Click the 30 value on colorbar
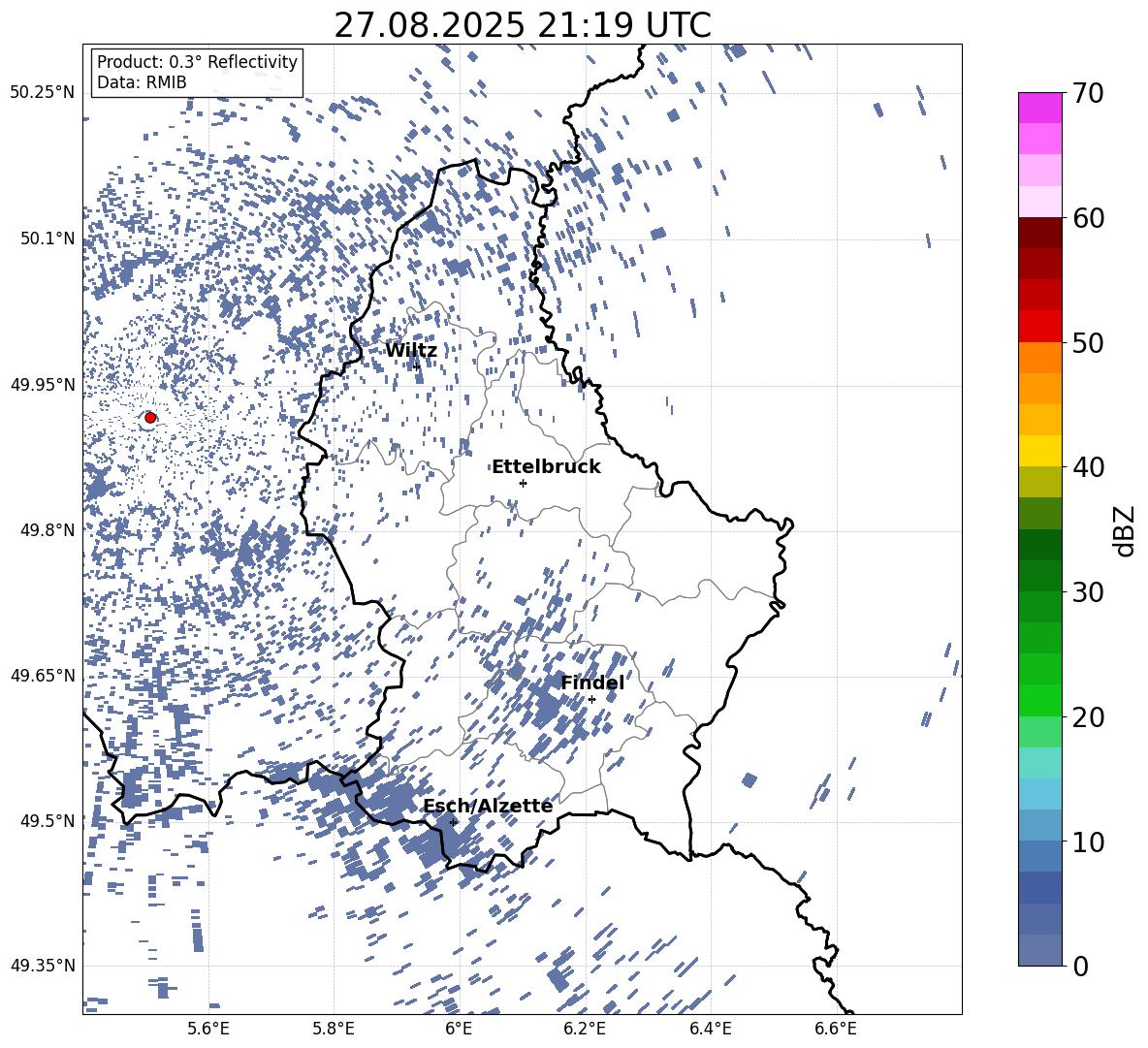 (1088, 592)
